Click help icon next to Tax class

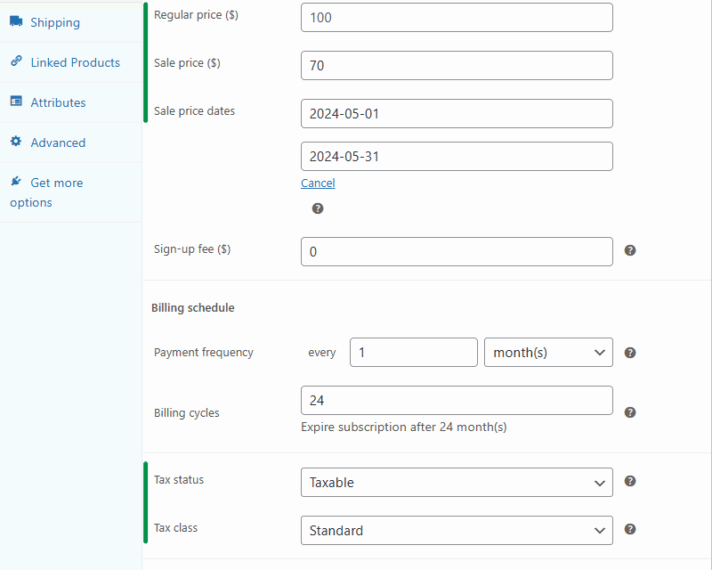click(630, 529)
